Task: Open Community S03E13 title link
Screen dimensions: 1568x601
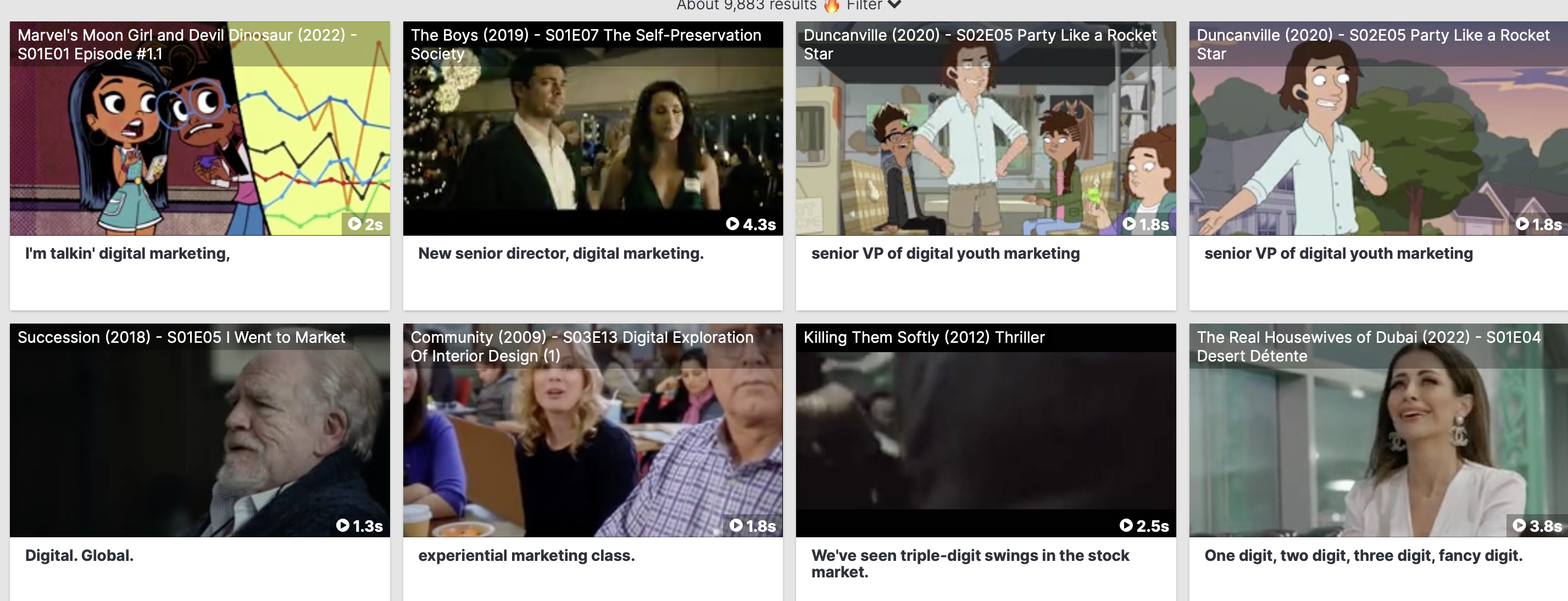Action: click(582, 347)
